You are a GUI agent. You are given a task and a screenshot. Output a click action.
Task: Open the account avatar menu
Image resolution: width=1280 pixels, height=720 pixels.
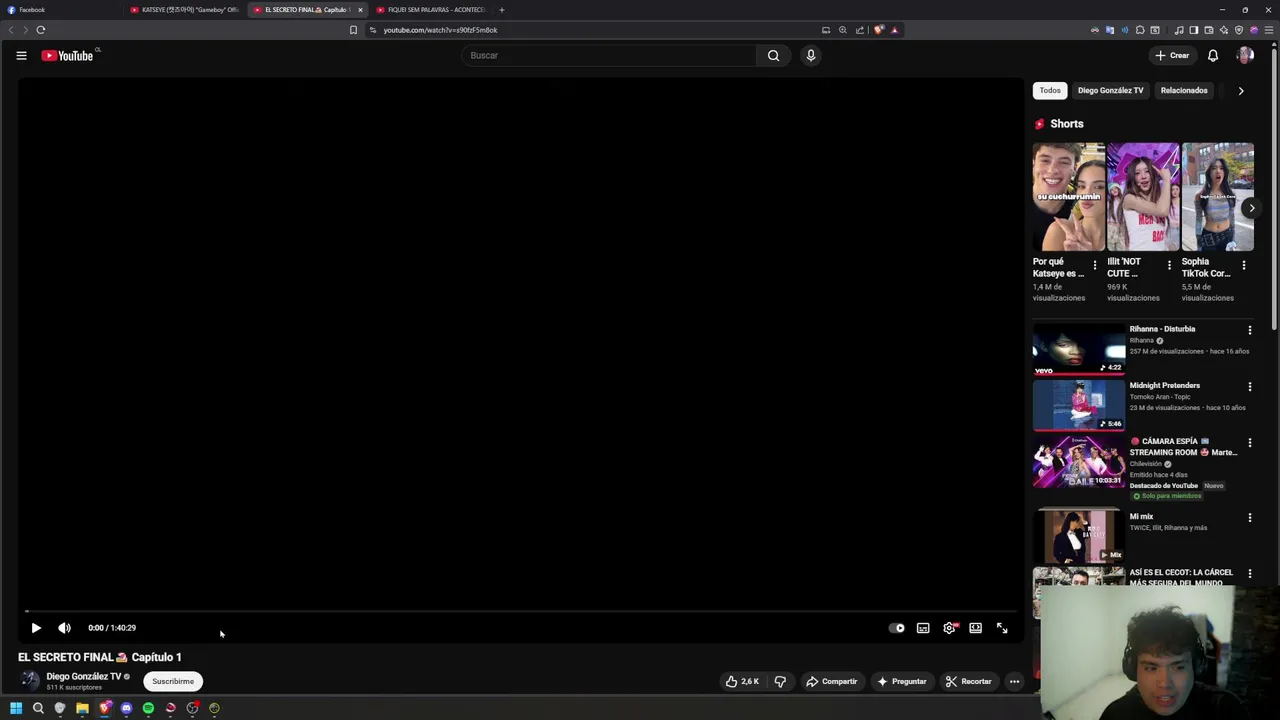point(1245,56)
